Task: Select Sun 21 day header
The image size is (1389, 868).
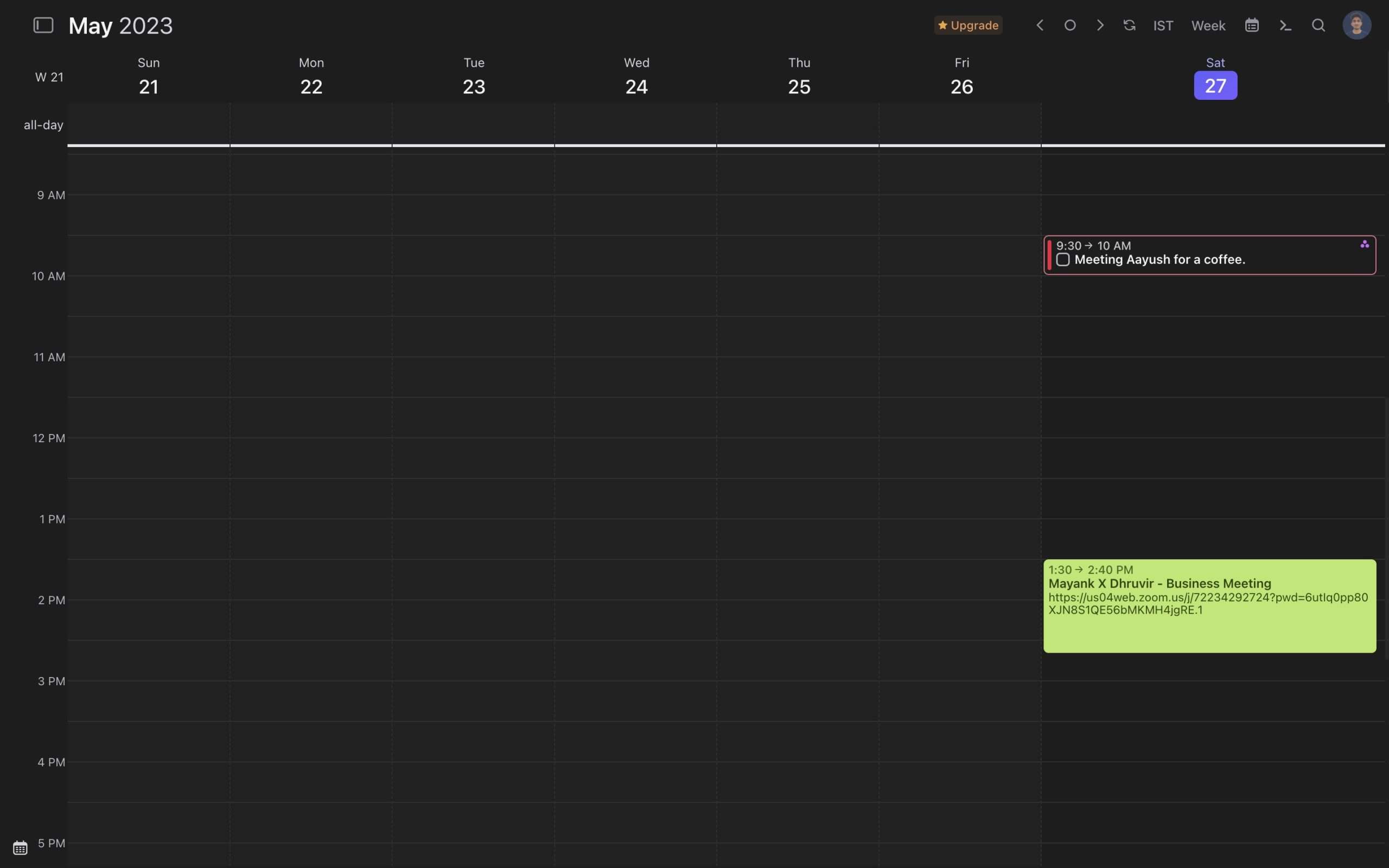Action: point(149,76)
